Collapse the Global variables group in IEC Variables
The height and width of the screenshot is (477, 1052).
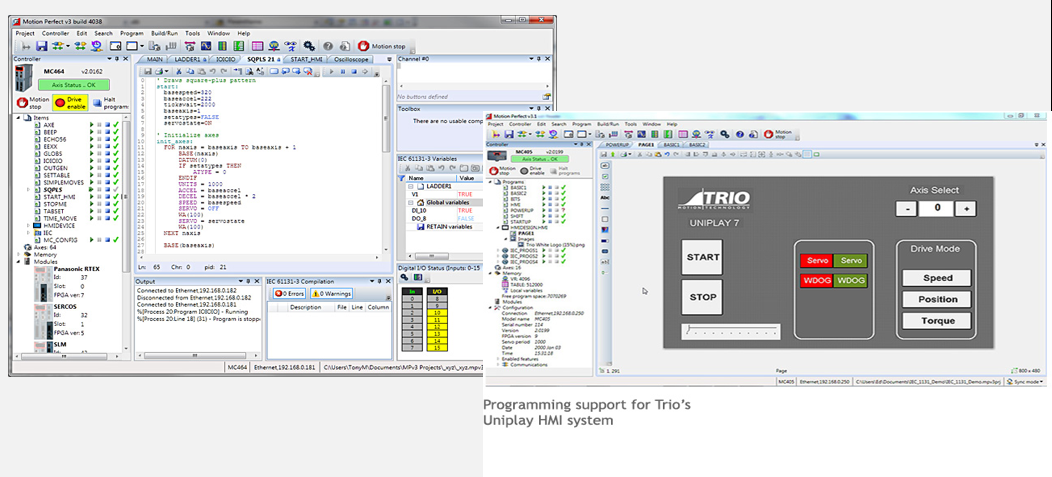click(411, 203)
